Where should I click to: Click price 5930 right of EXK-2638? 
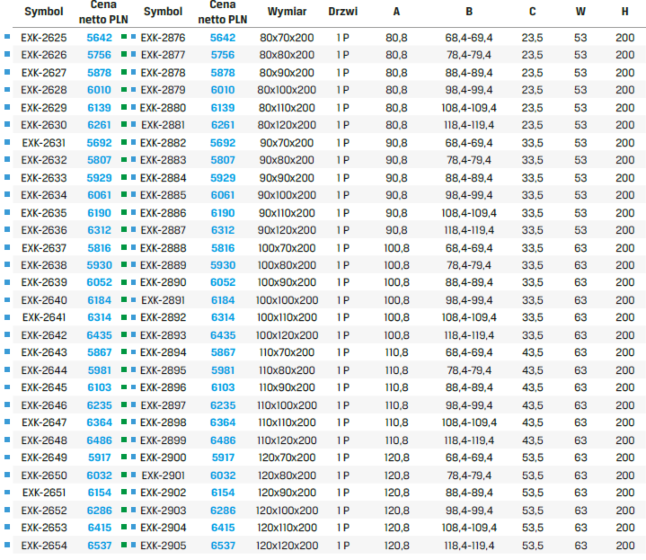click(99, 265)
